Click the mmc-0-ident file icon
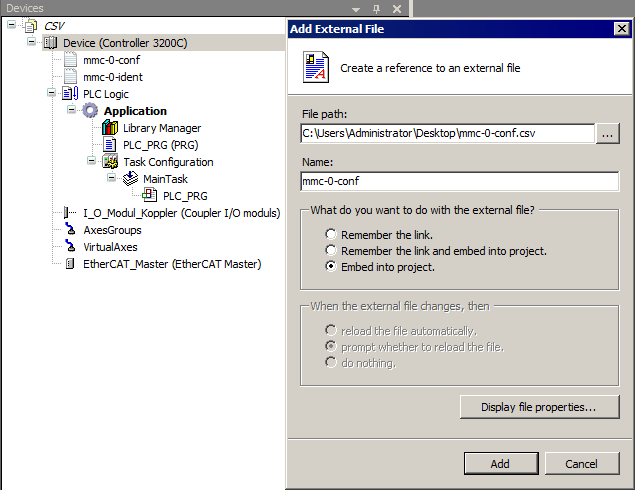 [x=70, y=77]
